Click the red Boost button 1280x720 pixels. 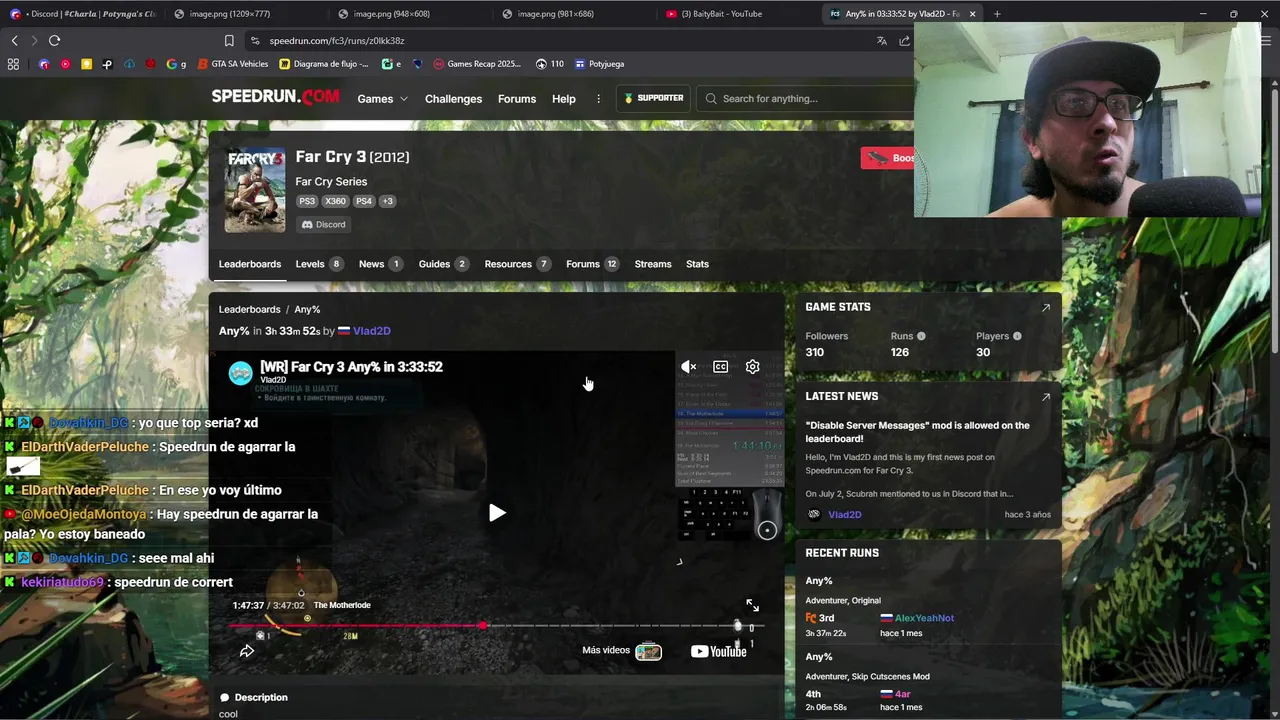click(x=888, y=158)
